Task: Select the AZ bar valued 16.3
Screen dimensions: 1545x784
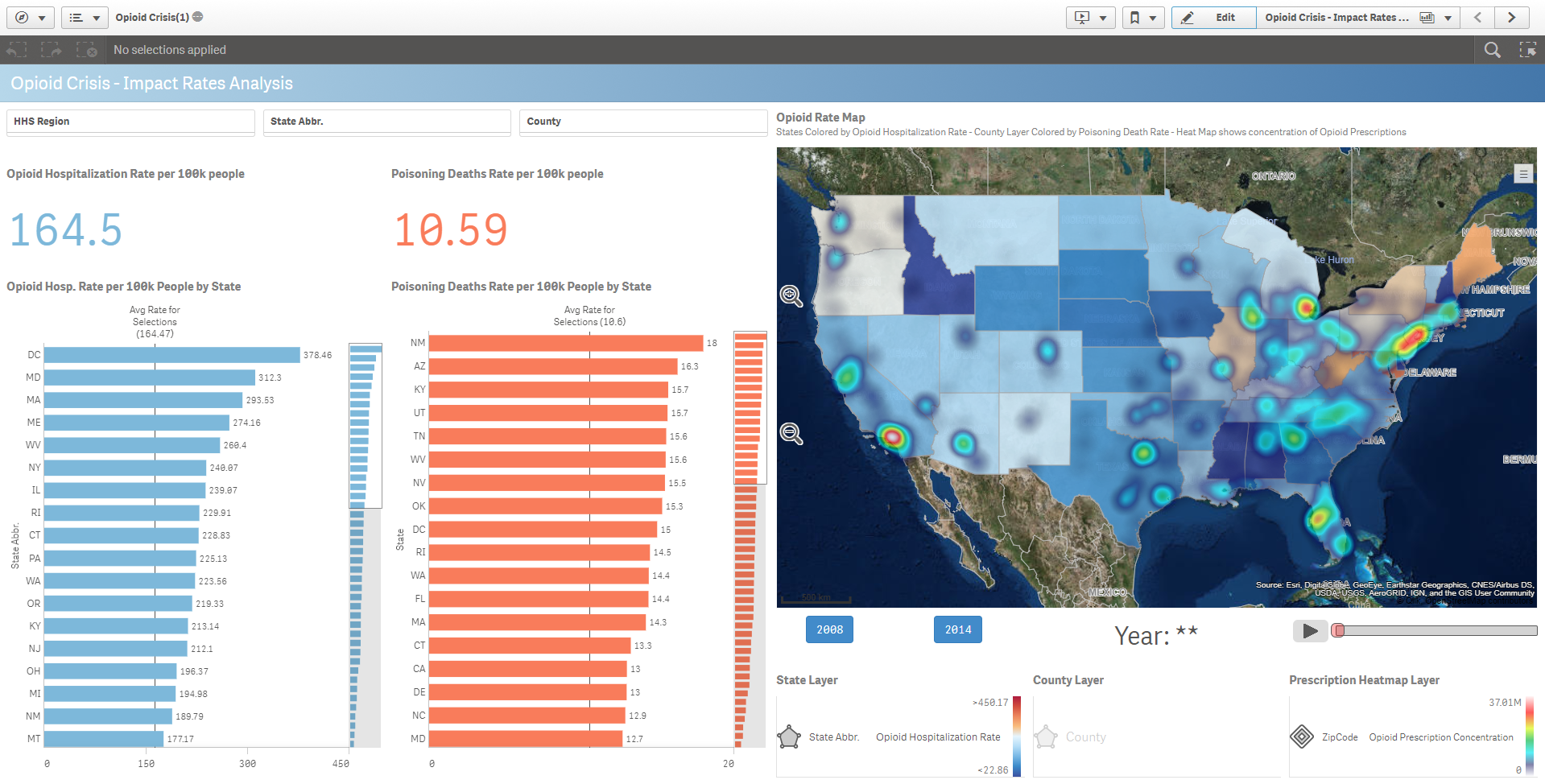Action: 553,366
